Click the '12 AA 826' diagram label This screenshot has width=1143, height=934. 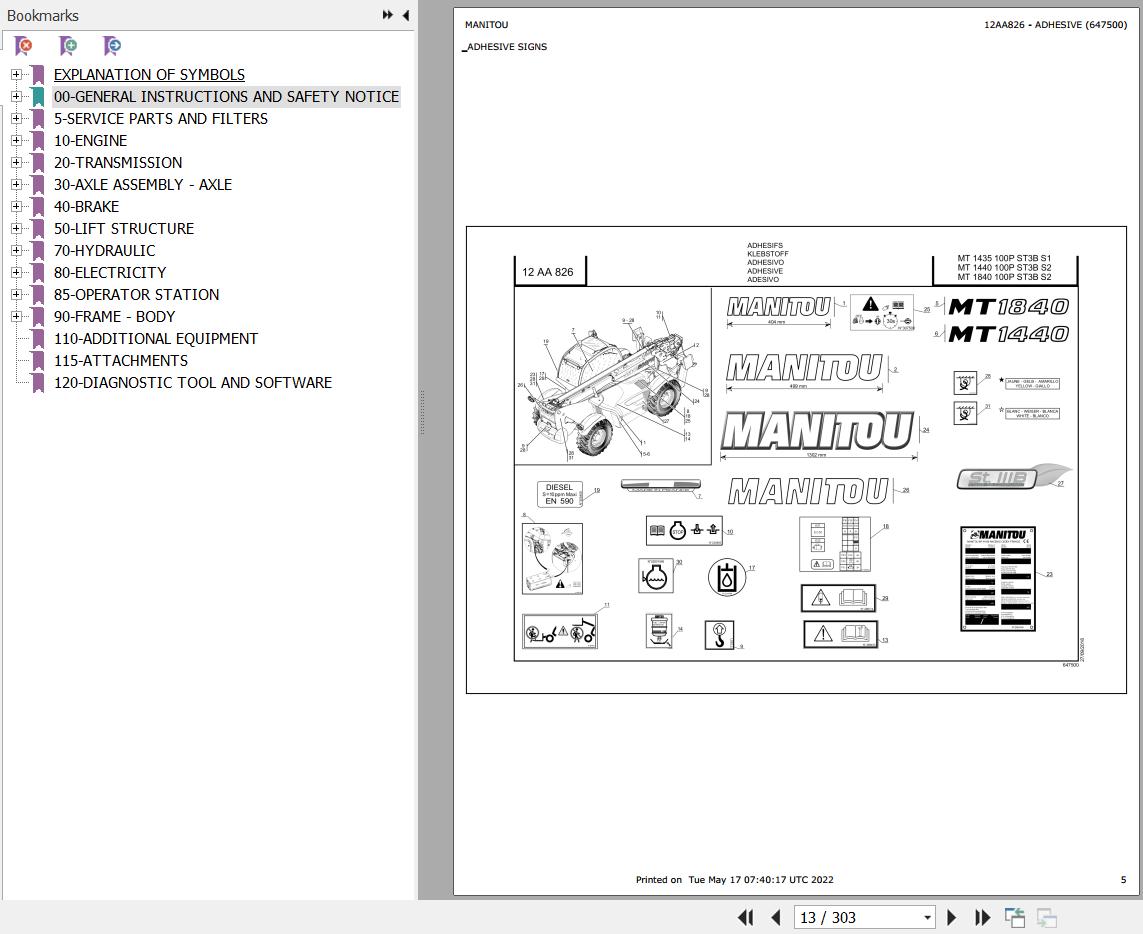[x=547, y=272]
